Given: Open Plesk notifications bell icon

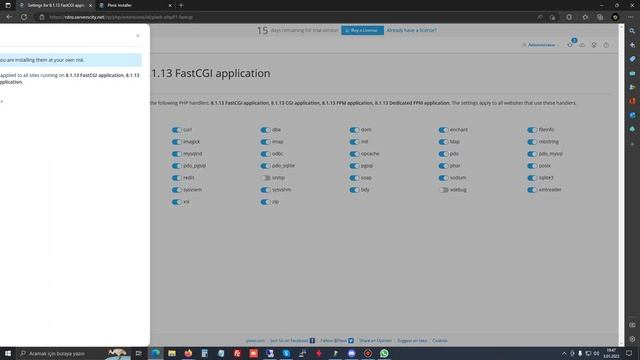Looking at the screenshot, I should coord(570,45).
